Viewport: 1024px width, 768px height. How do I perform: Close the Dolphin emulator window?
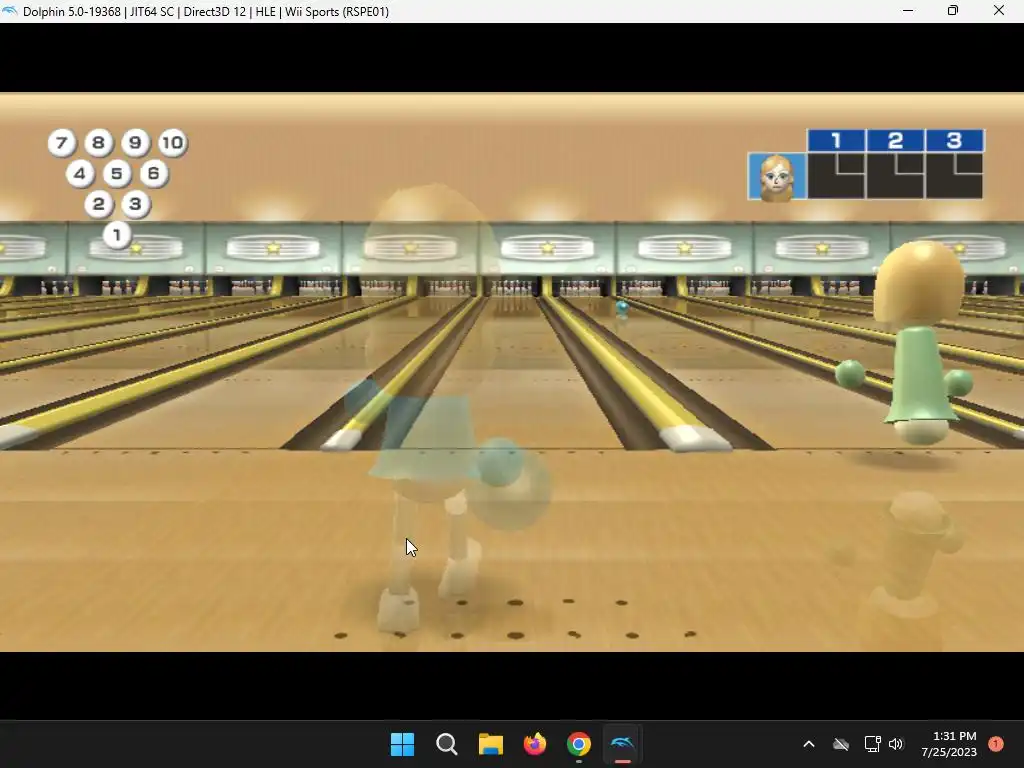pos(999,11)
